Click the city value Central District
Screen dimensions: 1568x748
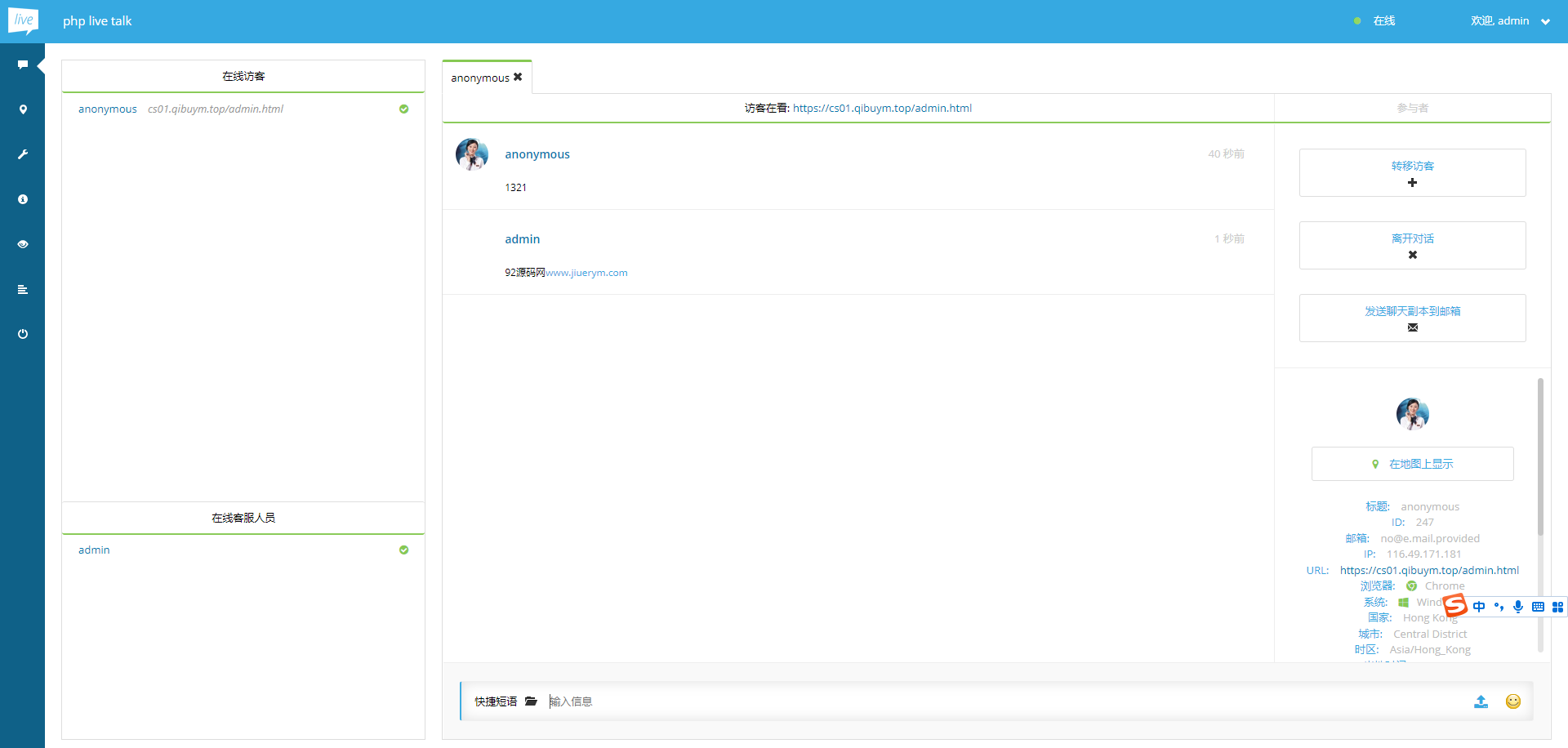[1430, 634]
